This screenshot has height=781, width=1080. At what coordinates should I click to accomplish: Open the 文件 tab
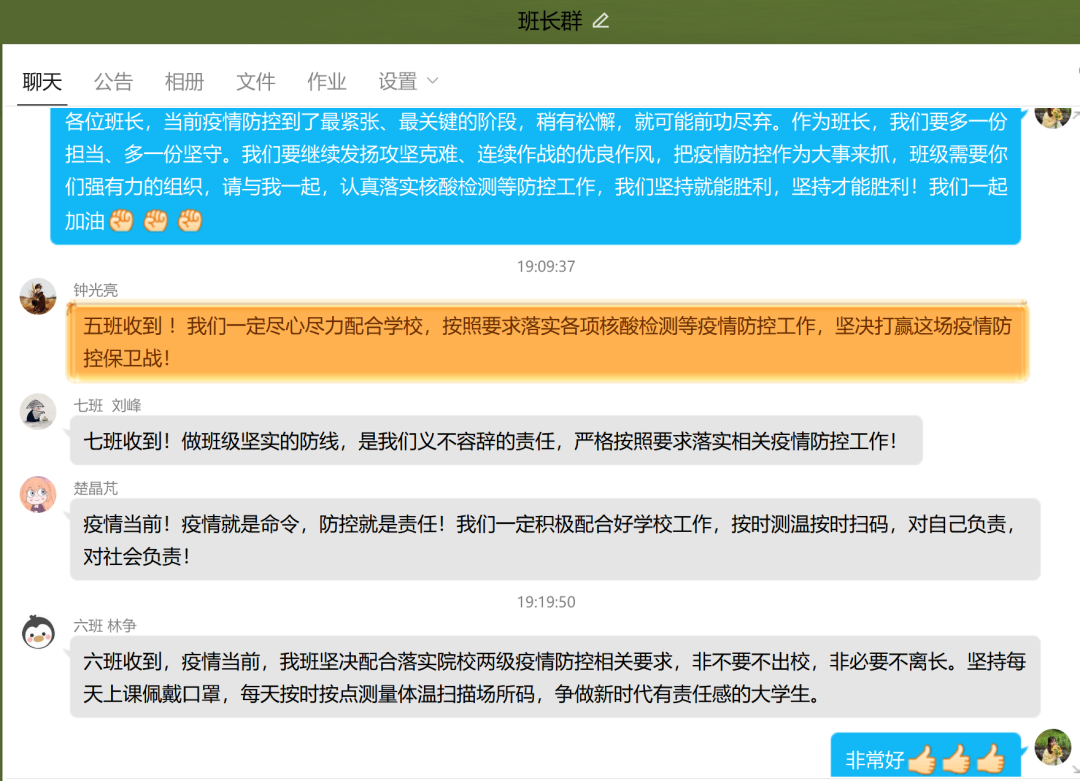point(255,81)
